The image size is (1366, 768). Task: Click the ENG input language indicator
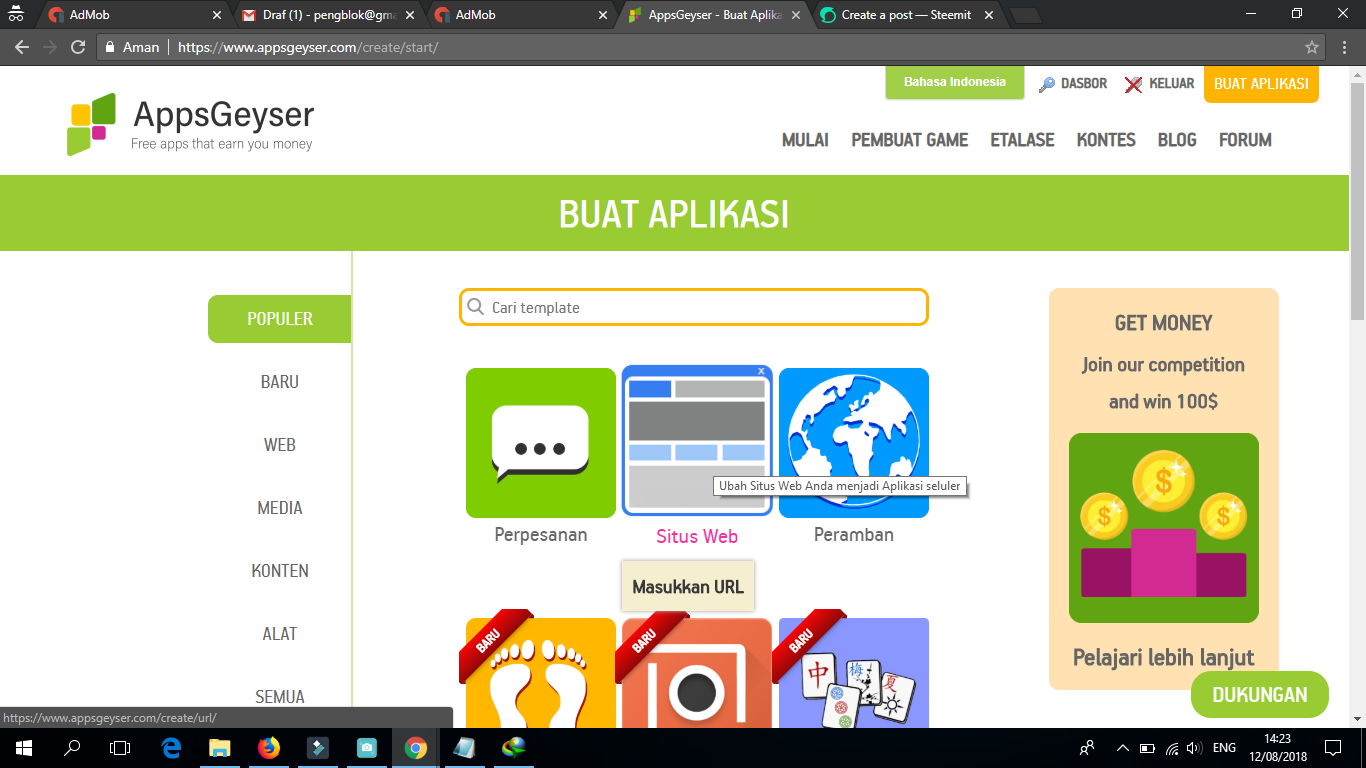[x=1224, y=748]
